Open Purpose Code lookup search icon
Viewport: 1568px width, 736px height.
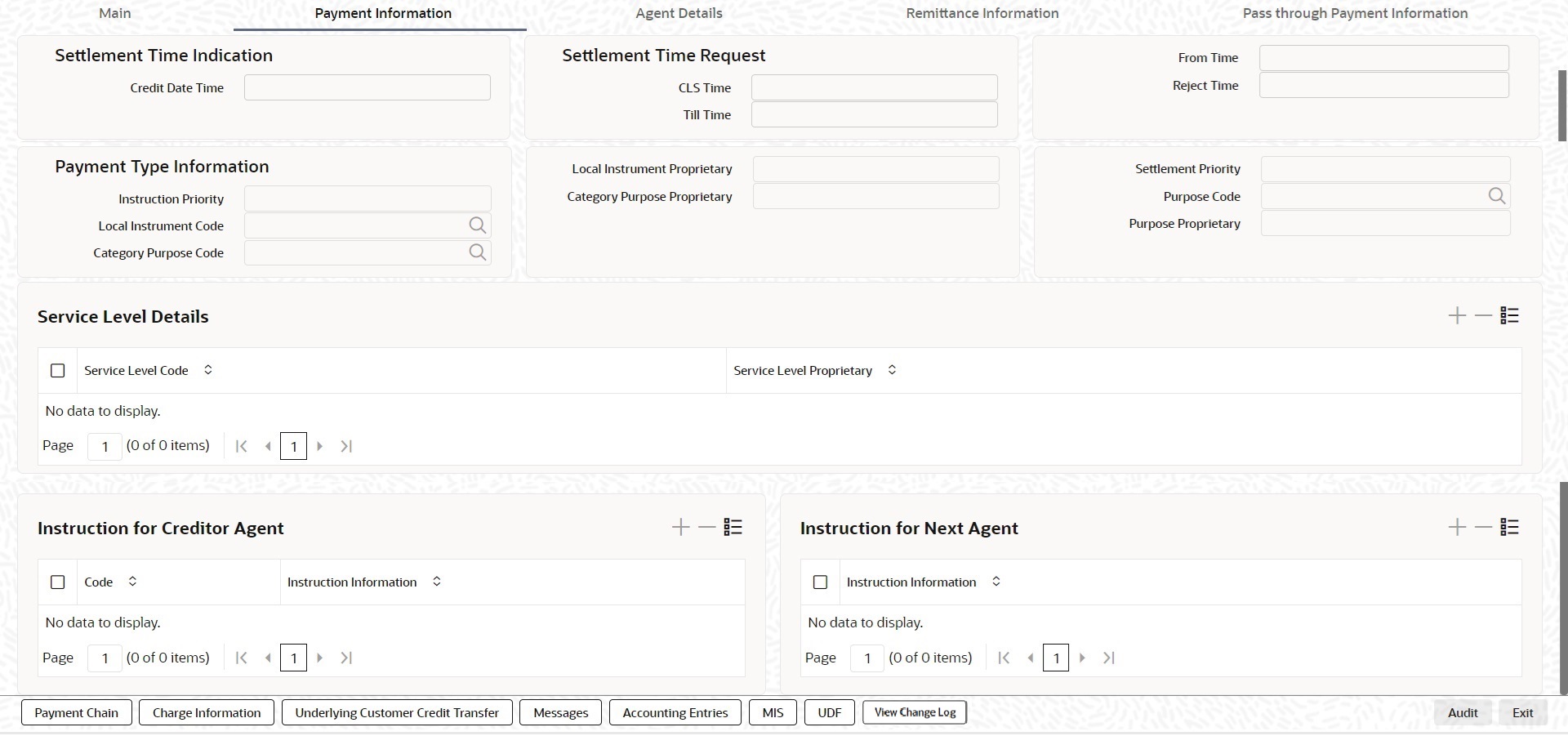click(1497, 196)
